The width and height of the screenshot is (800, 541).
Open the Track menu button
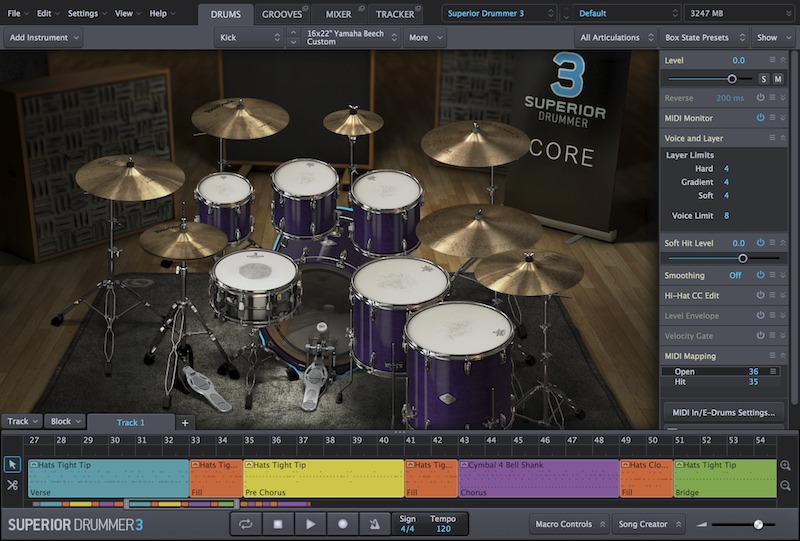pyautogui.click(x=21, y=421)
